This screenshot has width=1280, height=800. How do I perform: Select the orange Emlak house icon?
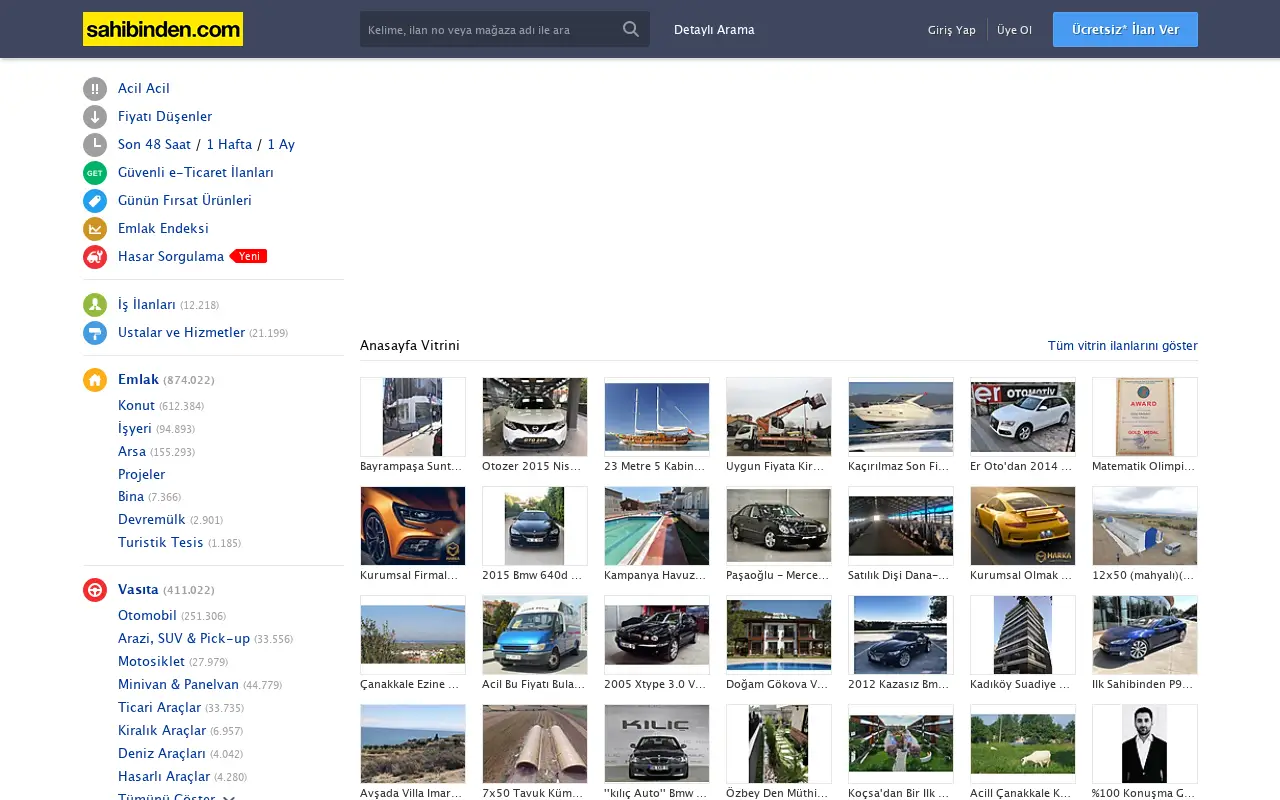(95, 380)
